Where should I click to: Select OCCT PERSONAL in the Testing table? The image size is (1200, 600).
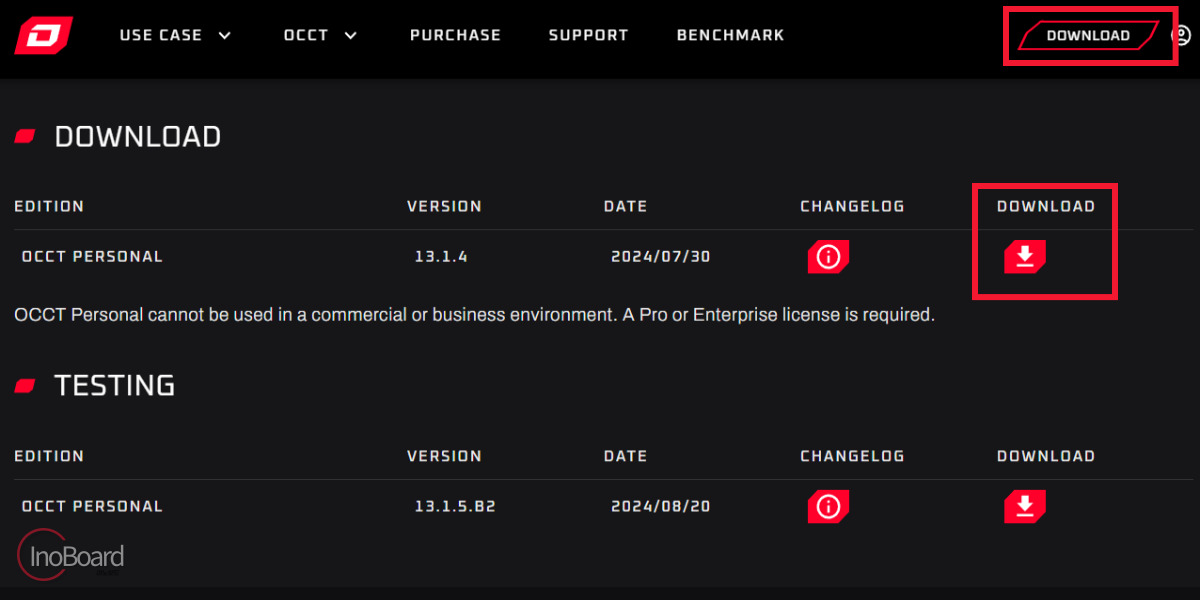pyautogui.click(x=92, y=507)
